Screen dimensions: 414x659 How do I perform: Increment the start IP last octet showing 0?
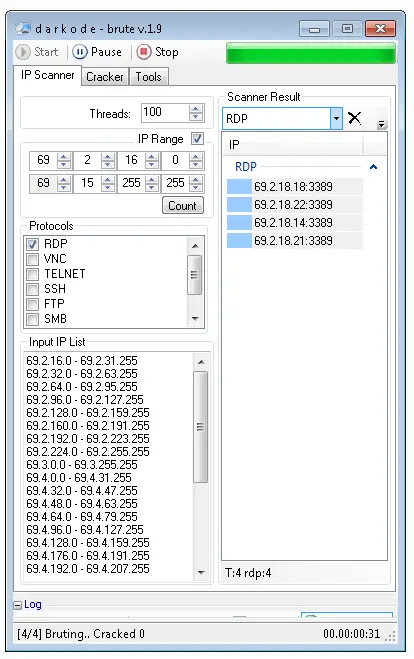pyautogui.click(x=196, y=157)
